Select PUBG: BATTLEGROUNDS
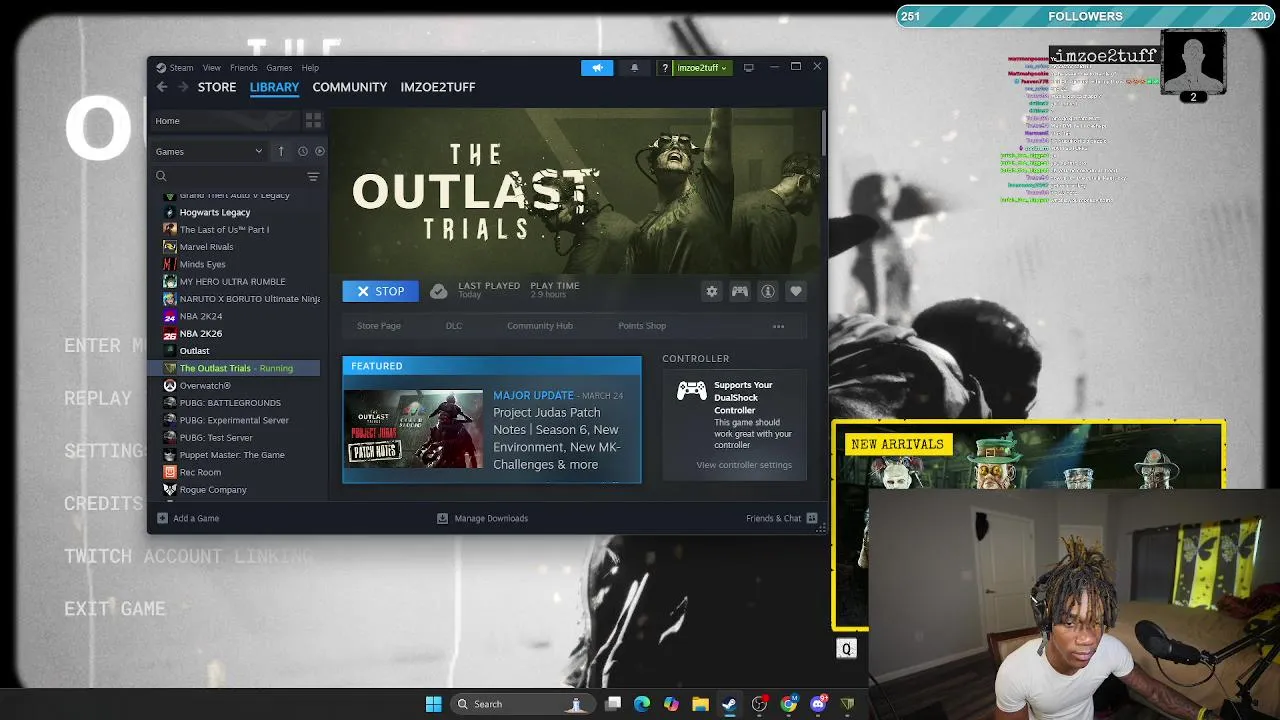 (230, 403)
